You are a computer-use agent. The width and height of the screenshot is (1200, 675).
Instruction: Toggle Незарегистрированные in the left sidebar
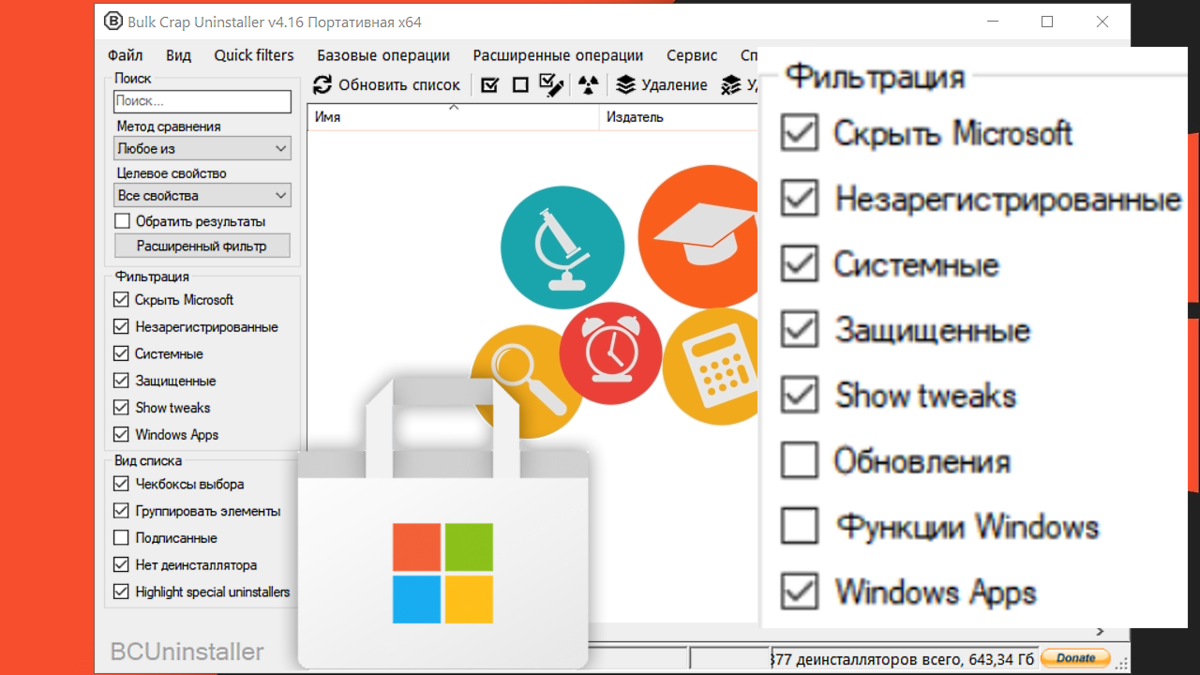pyautogui.click(x=121, y=327)
